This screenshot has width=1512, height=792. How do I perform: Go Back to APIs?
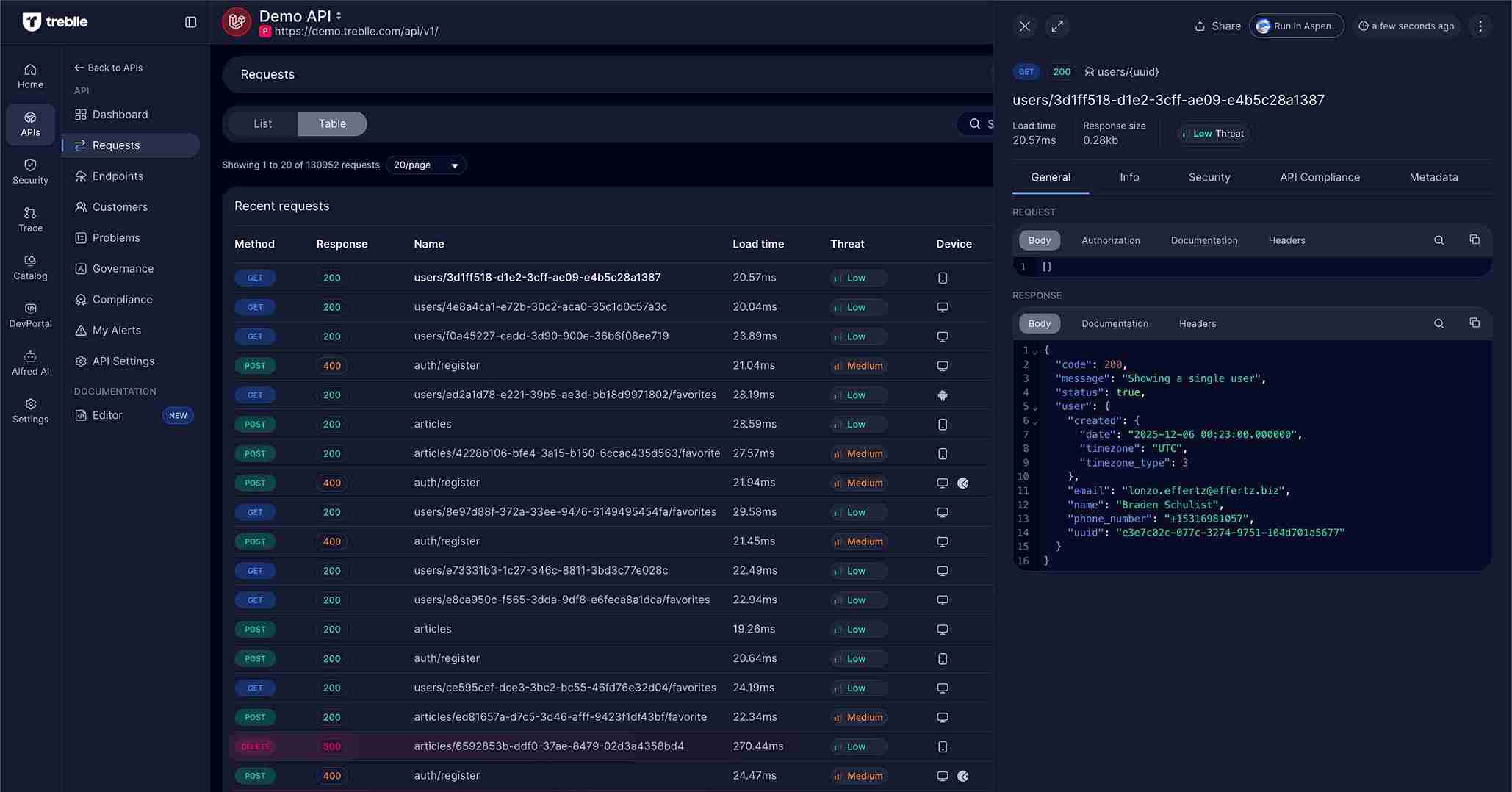click(x=108, y=67)
